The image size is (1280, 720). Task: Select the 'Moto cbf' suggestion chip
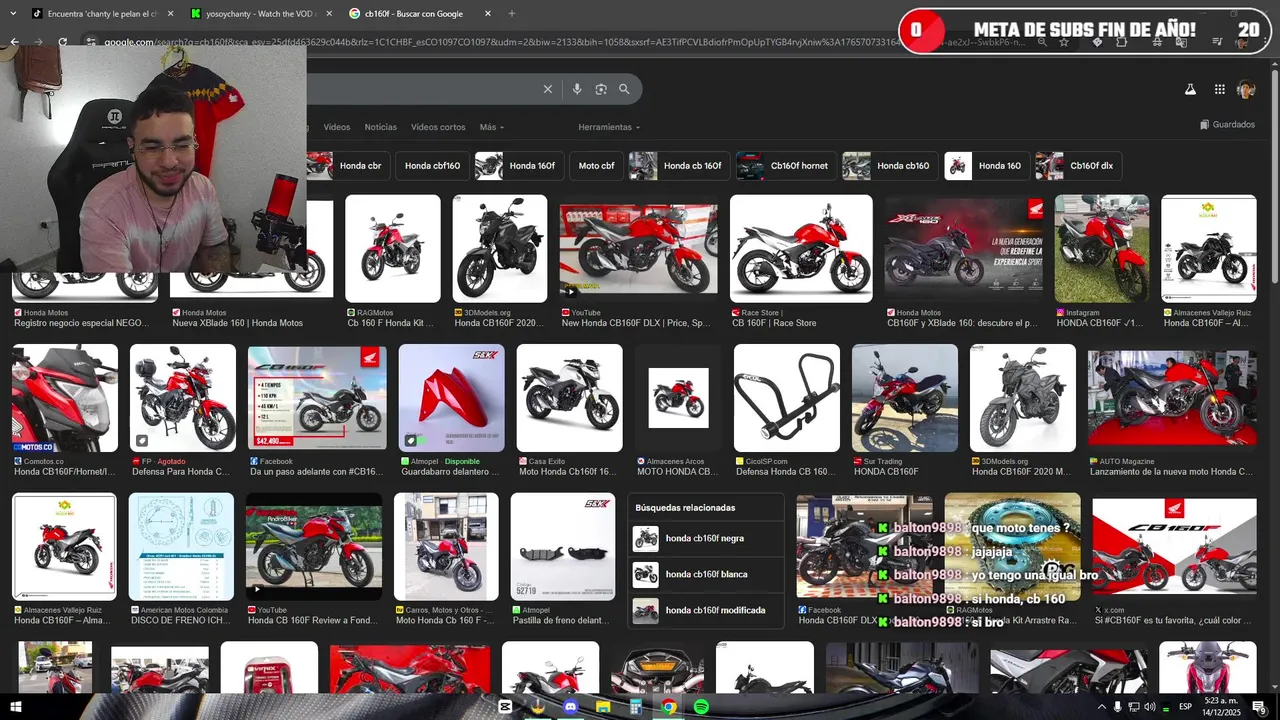click(x=596, y=166)
